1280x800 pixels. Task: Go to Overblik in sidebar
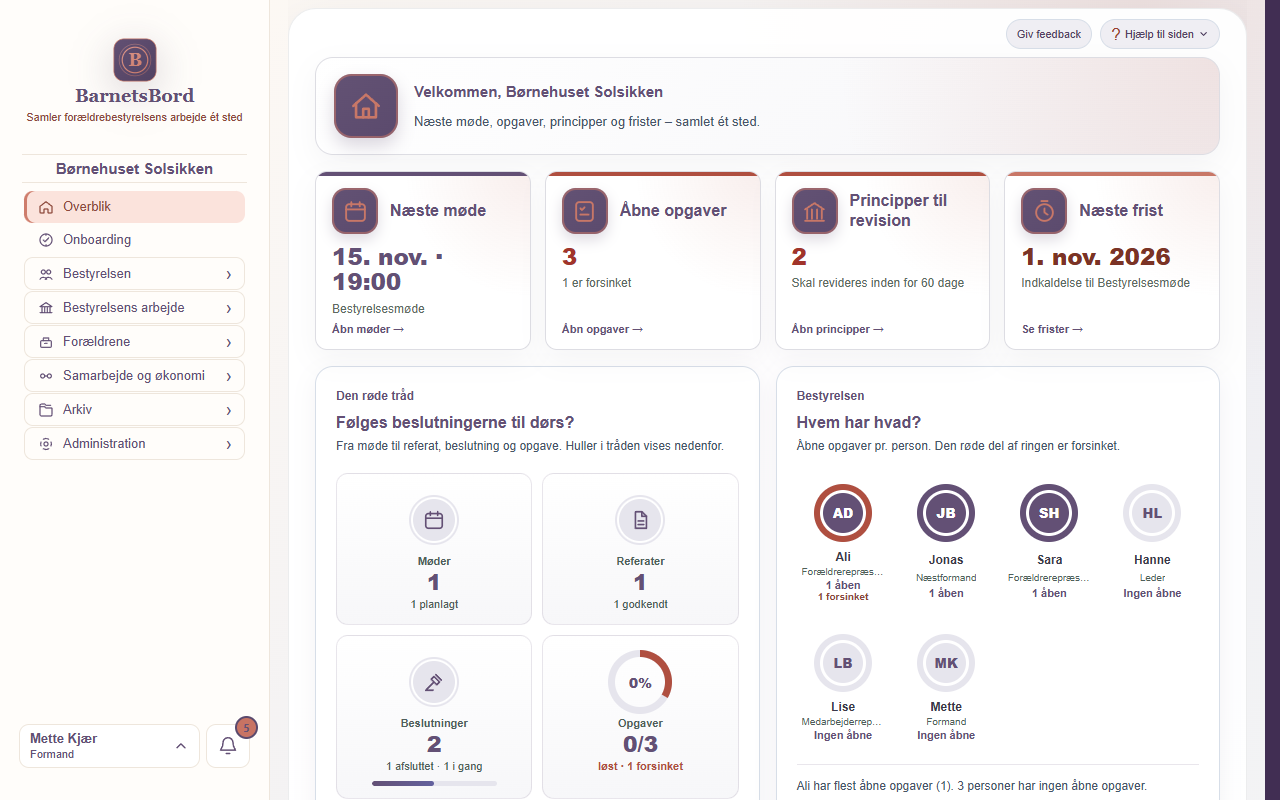[x=134, y=207]
